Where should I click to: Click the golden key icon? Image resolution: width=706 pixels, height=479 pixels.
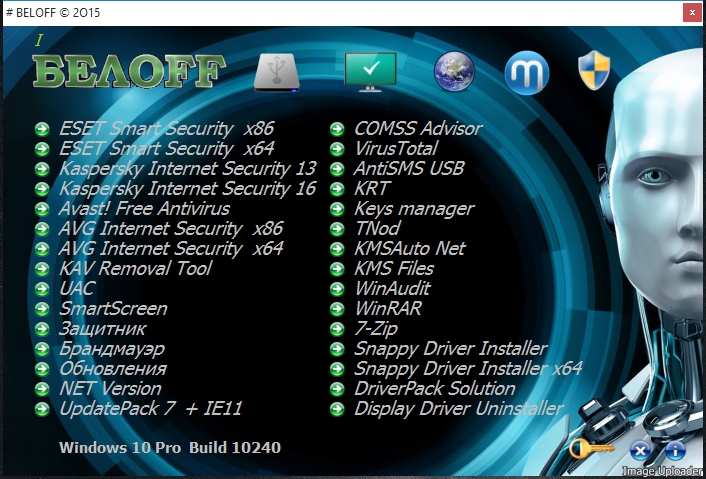(x=591, y=448)
